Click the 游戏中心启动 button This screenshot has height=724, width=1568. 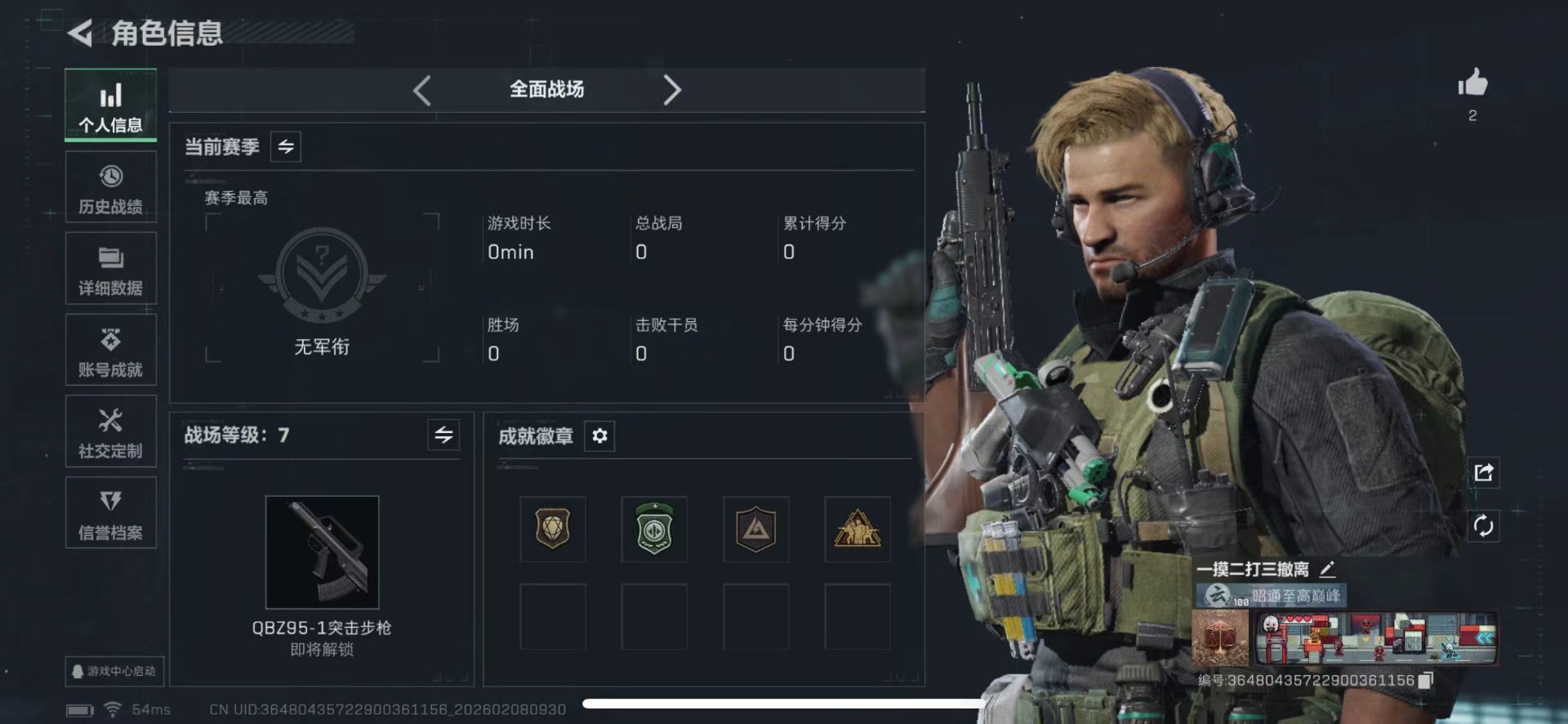[x=115, y=671]
